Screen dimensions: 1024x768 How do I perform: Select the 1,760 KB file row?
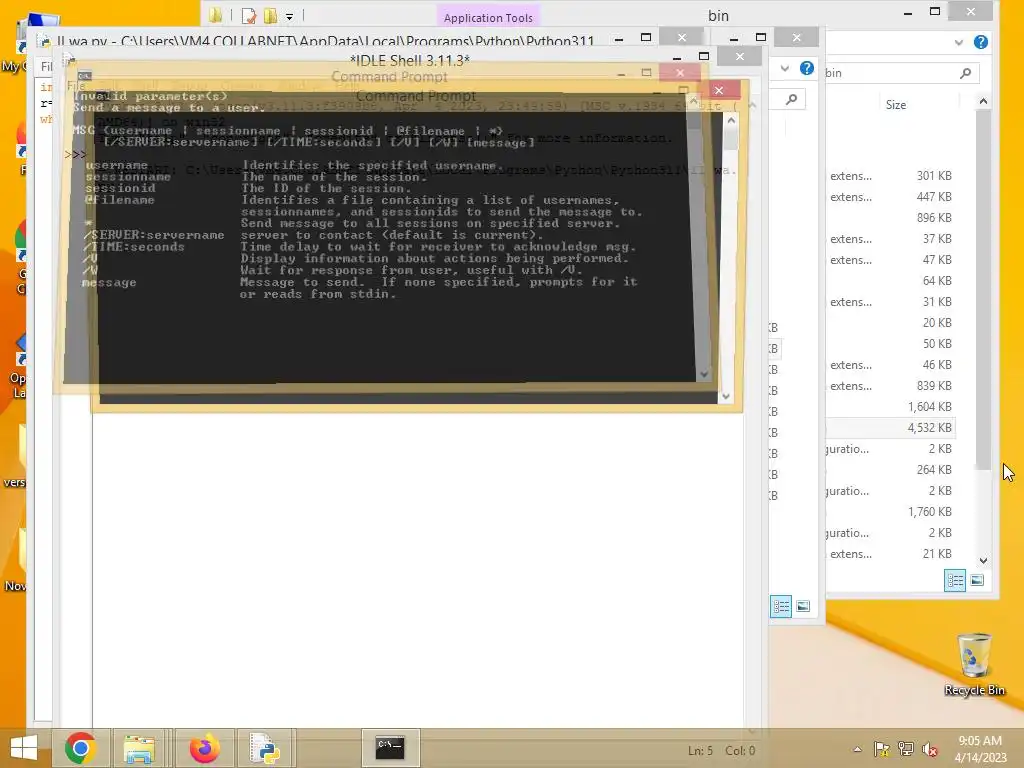click(x=891, y=511)
